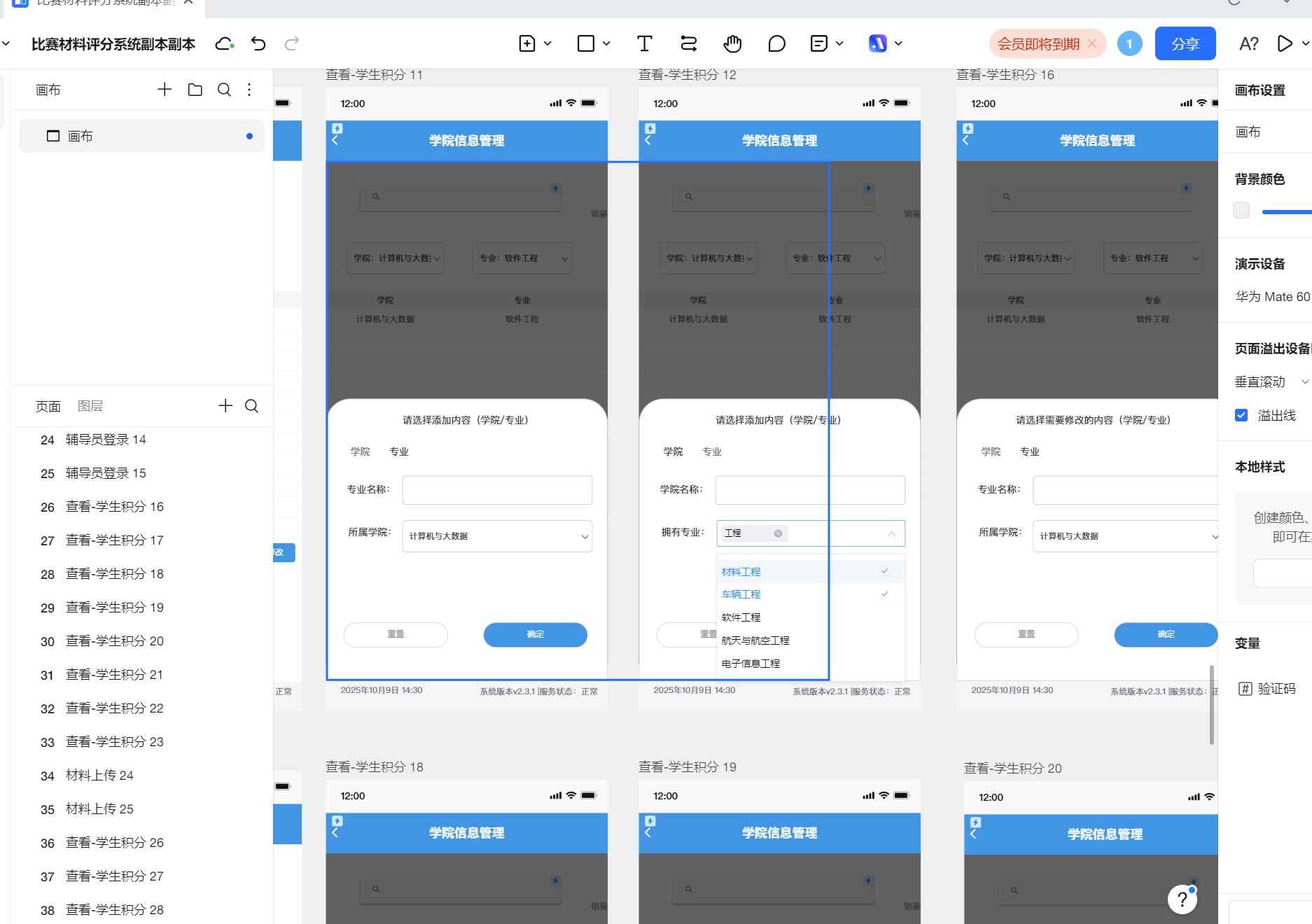The image size is (1312, 924).
Task: Search canvases in top panel
Action: pos(224,90)
